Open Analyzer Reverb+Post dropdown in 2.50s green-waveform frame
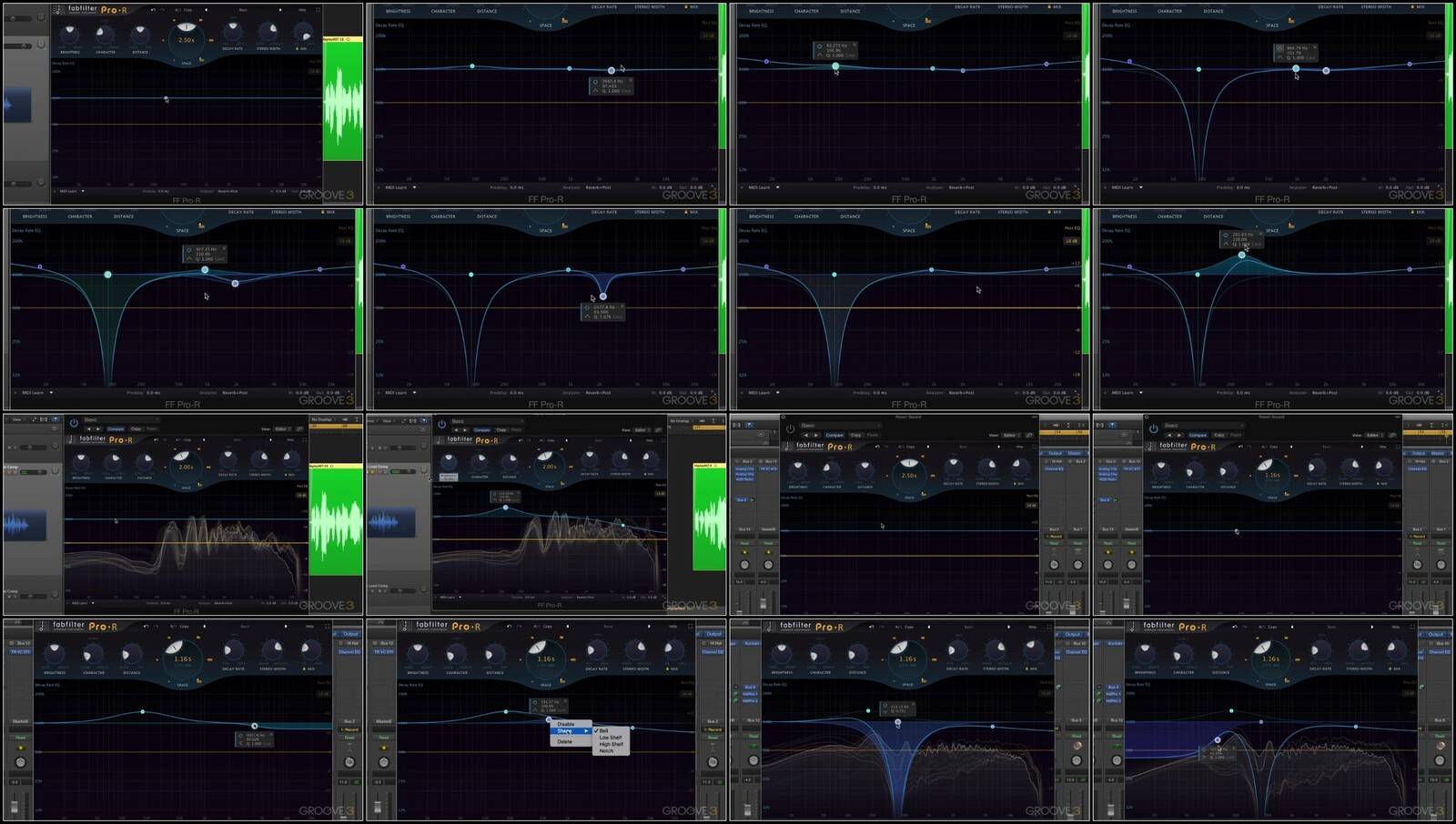The width and height of the screenshot is (1456, 824). coord(227,191)
